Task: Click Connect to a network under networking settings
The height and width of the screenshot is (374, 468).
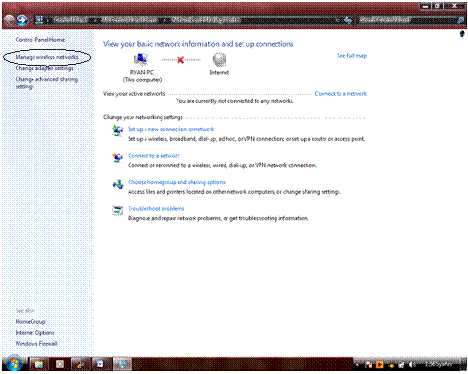Action: [154, 156]
